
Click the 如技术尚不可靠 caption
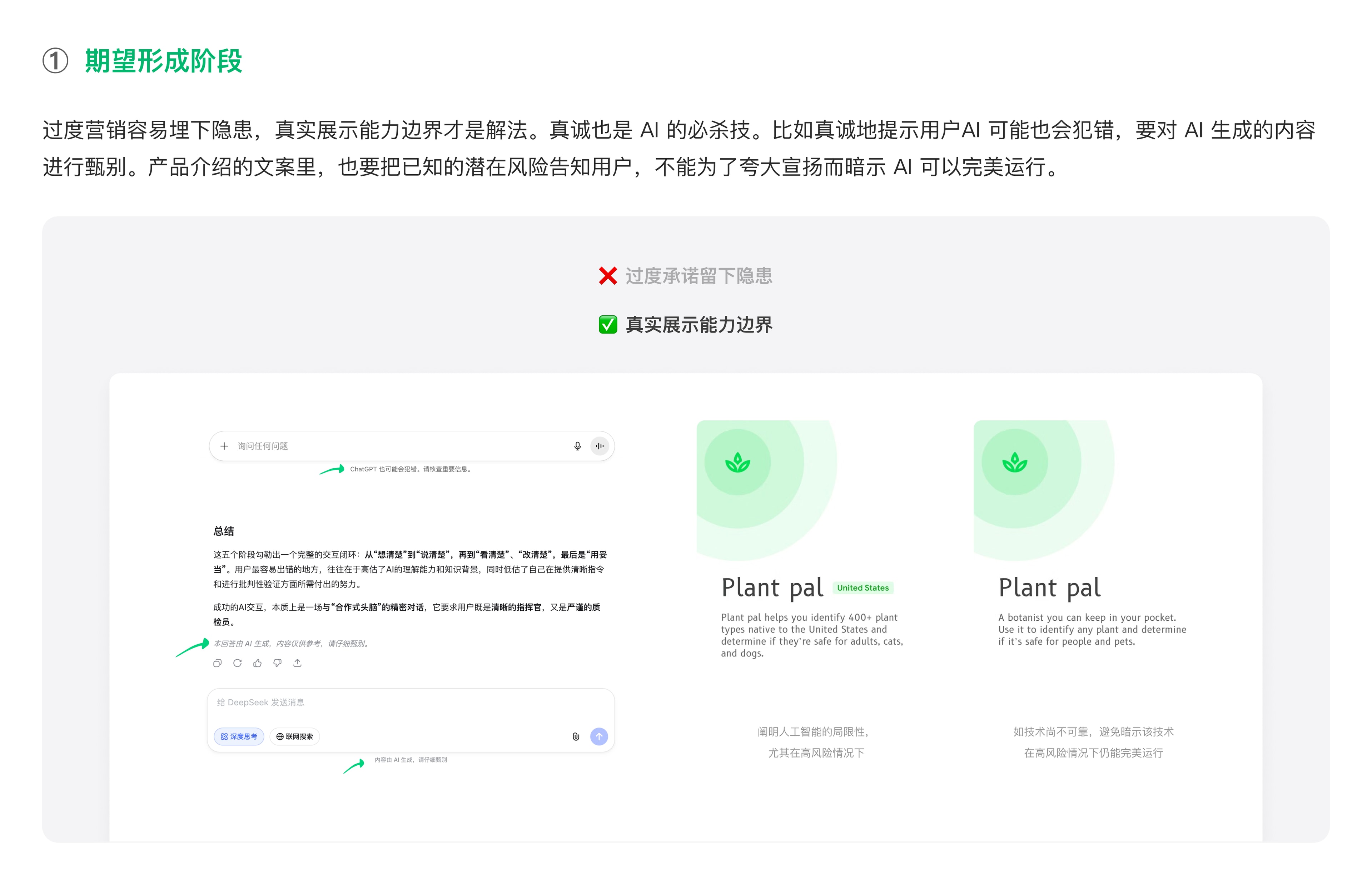(1093, 742)
